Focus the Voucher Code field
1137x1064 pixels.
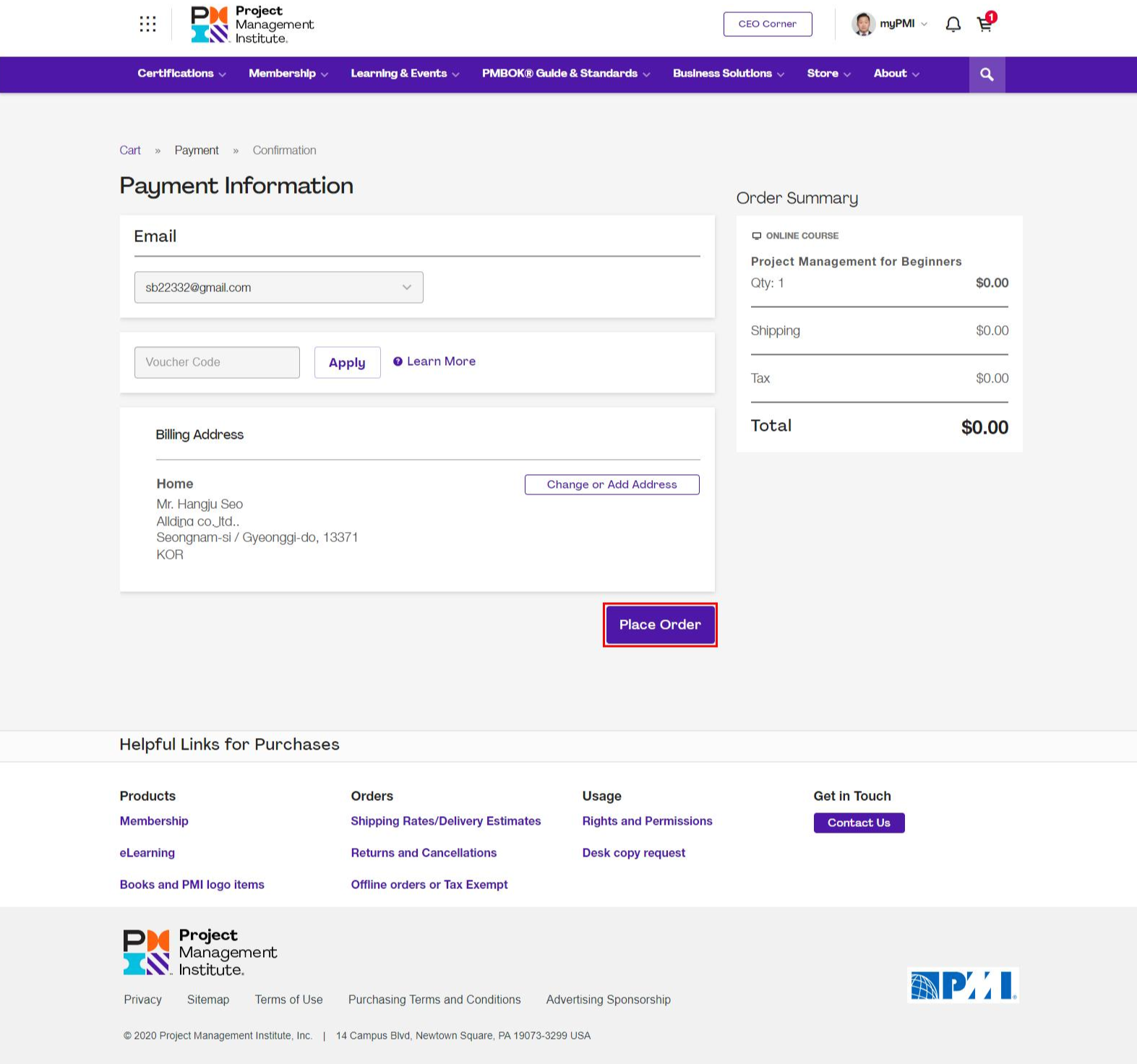217,362
